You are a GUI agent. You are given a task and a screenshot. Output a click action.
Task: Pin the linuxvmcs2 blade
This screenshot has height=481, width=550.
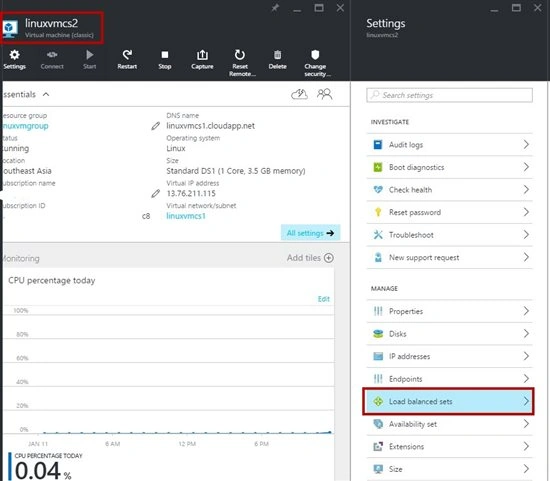(275, 8)
